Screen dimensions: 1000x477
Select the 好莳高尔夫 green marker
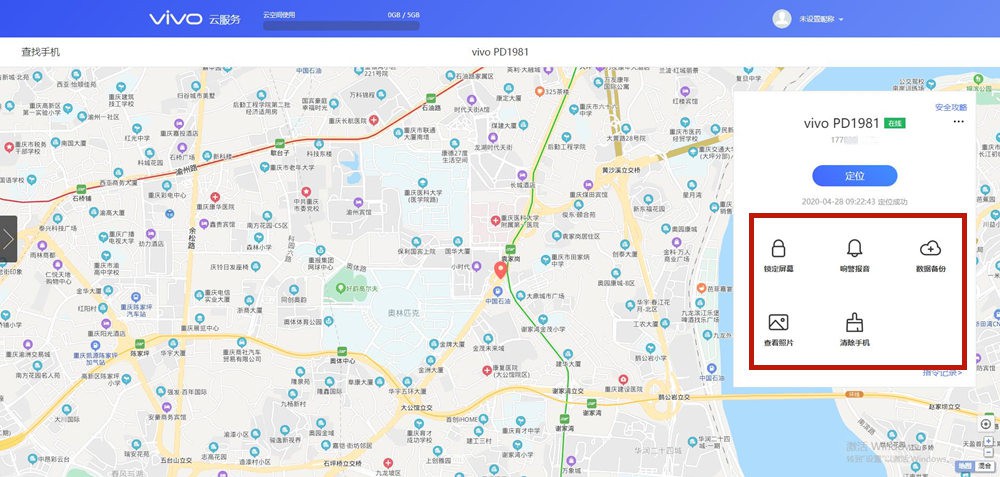341,289
